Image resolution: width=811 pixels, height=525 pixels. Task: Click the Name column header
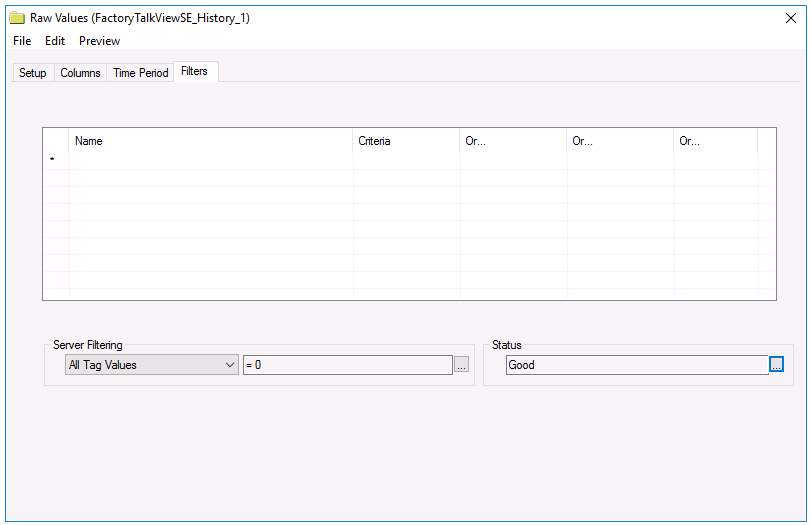click(x=211, y=141)
